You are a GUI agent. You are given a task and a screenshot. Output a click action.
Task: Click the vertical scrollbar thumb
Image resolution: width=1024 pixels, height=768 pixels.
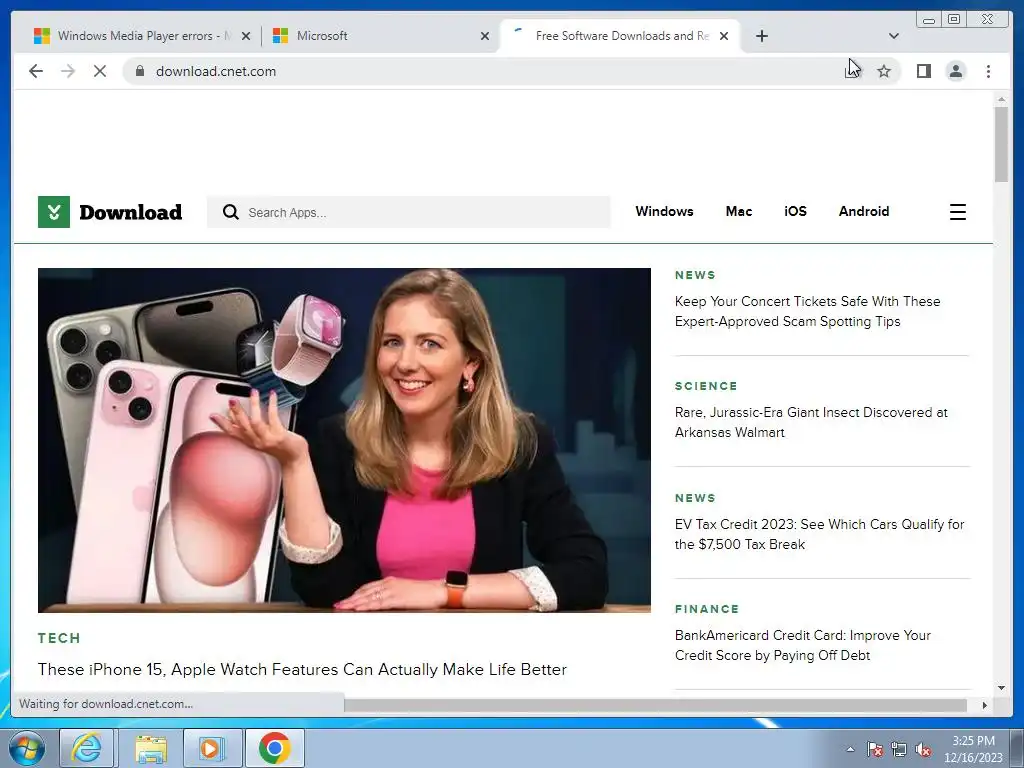point(1001,145)
